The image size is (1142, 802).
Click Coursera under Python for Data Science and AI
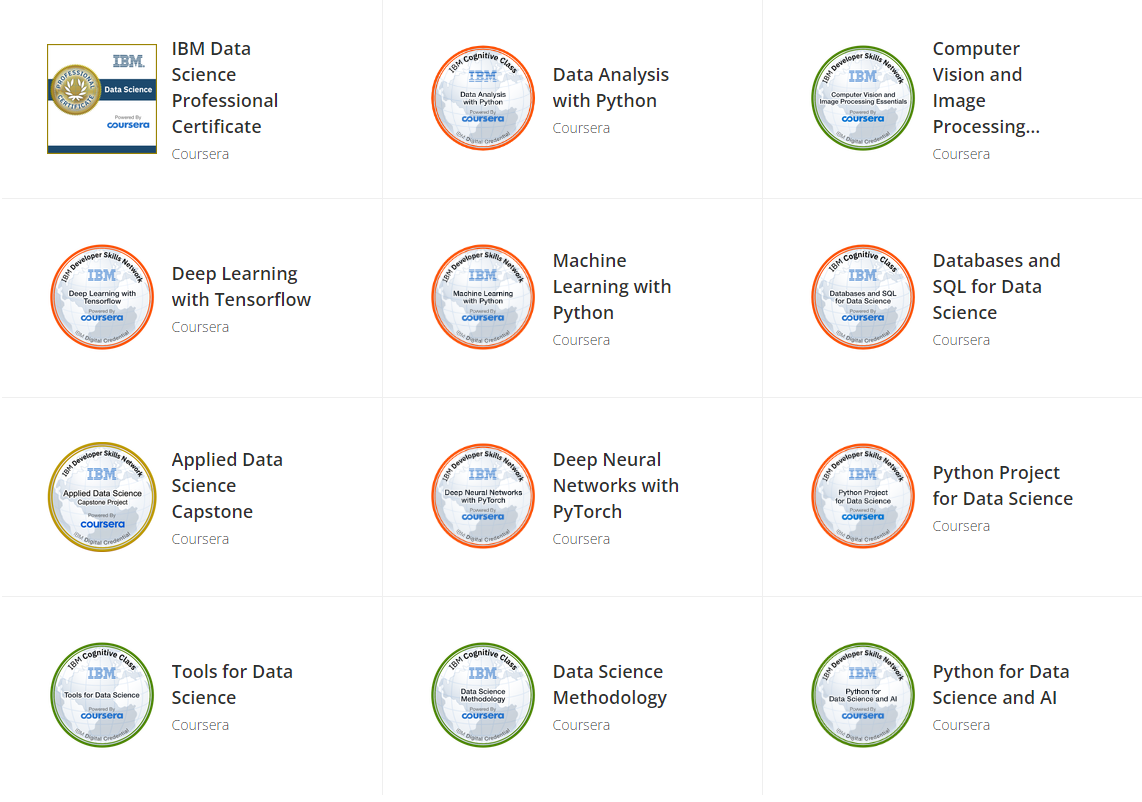pyautogui.click(x=961, y=724)
